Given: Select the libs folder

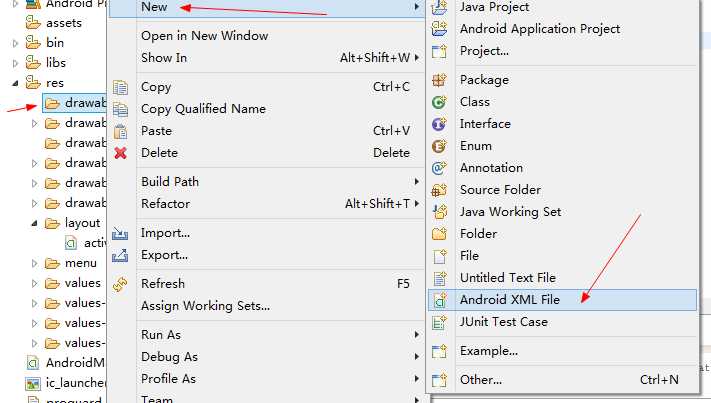Looking at the screenshot, I should coord(55,63).
